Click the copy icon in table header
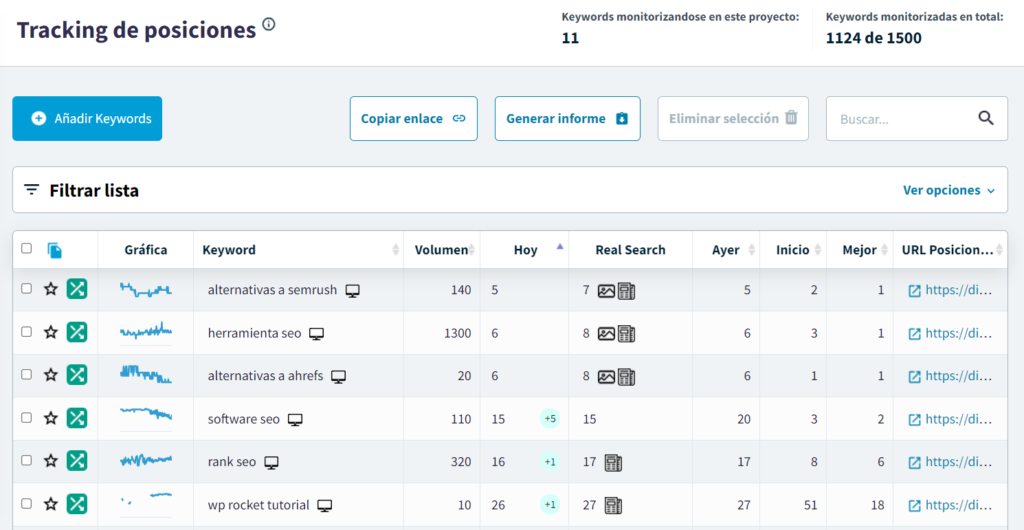 click(55, 250)
